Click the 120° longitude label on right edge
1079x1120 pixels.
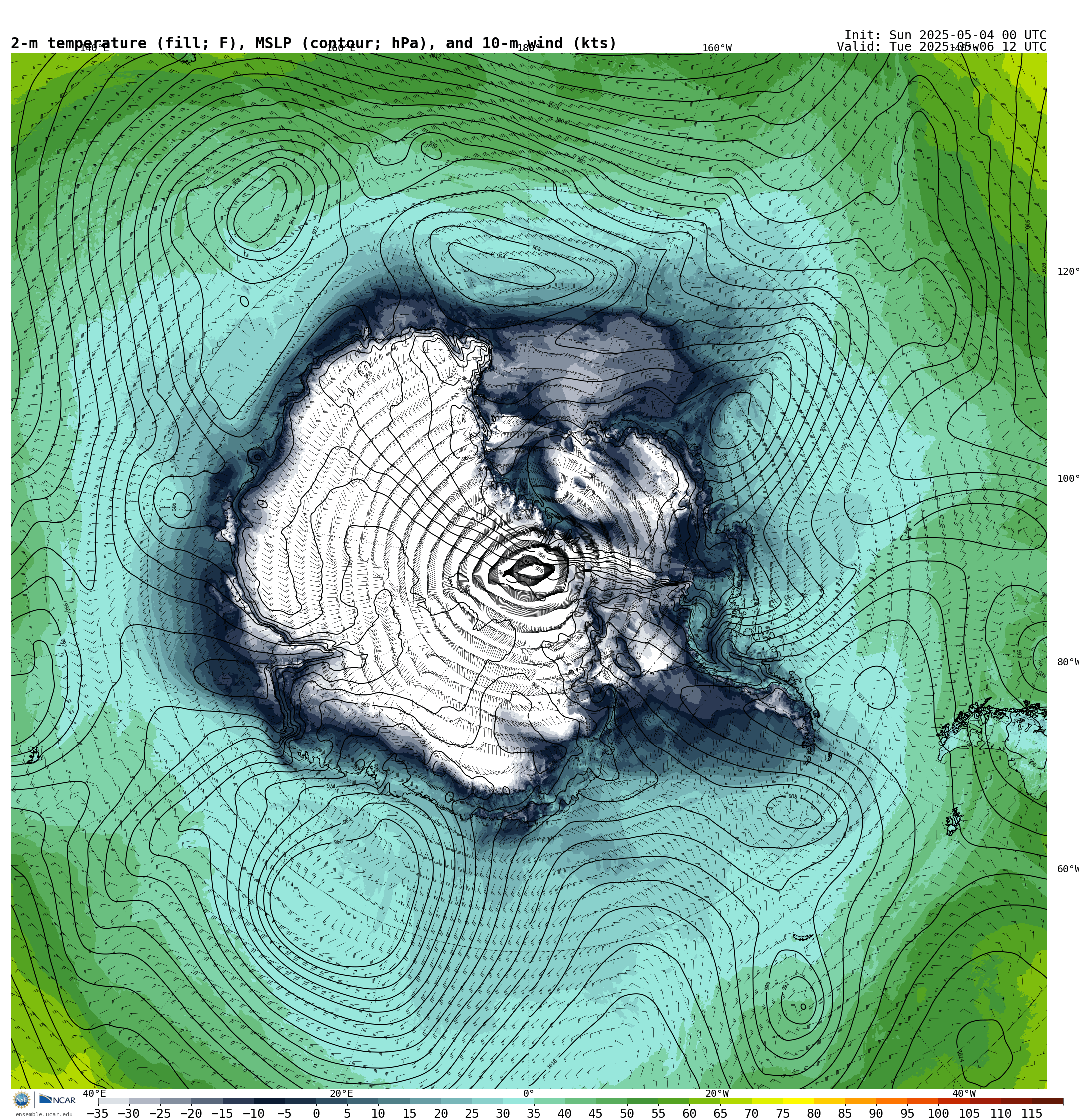click(1068, 272)
